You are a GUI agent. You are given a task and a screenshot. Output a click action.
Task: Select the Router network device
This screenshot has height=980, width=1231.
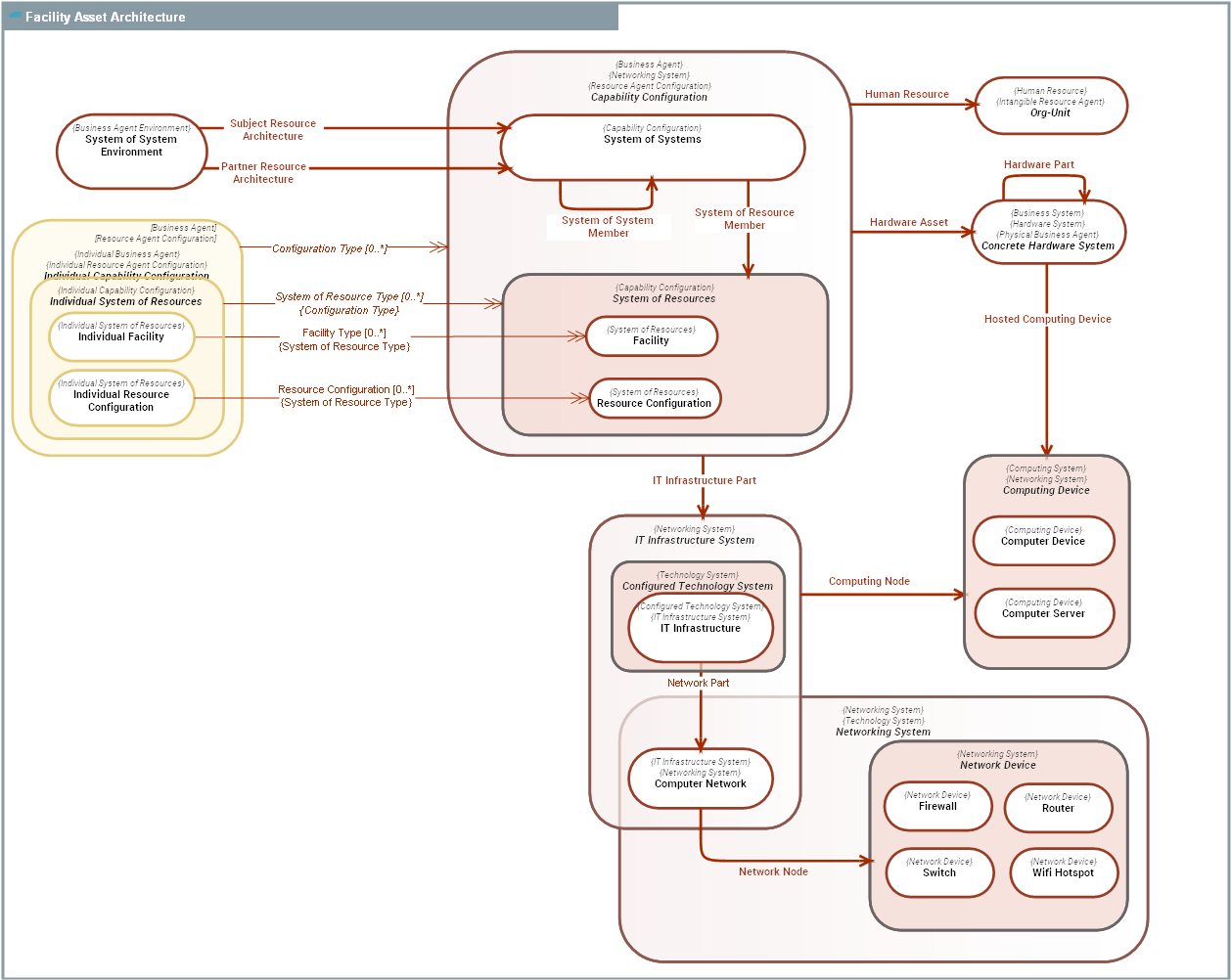(x=1058, y=807)
